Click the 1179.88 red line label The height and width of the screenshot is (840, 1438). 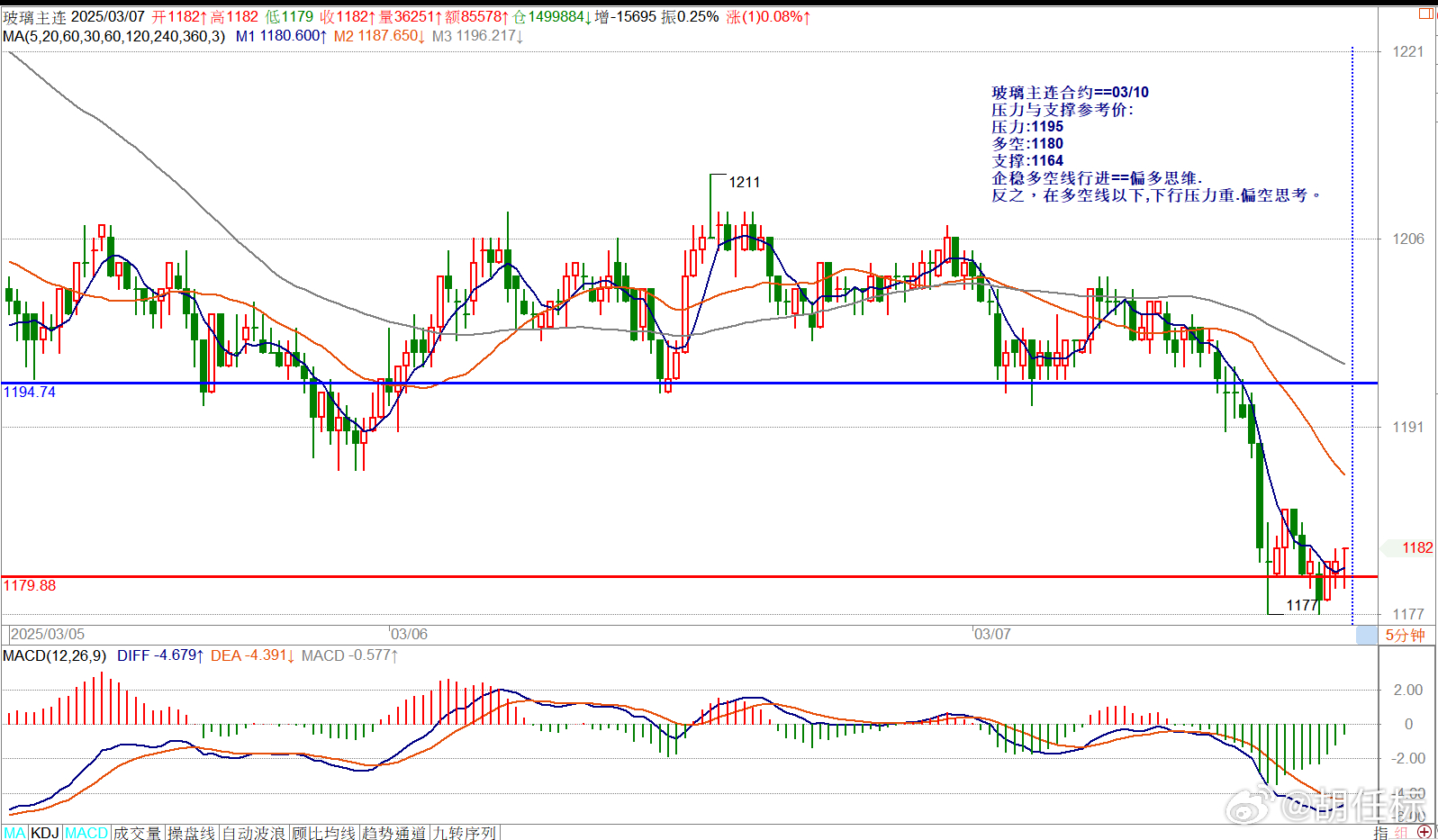pos(30,586)
